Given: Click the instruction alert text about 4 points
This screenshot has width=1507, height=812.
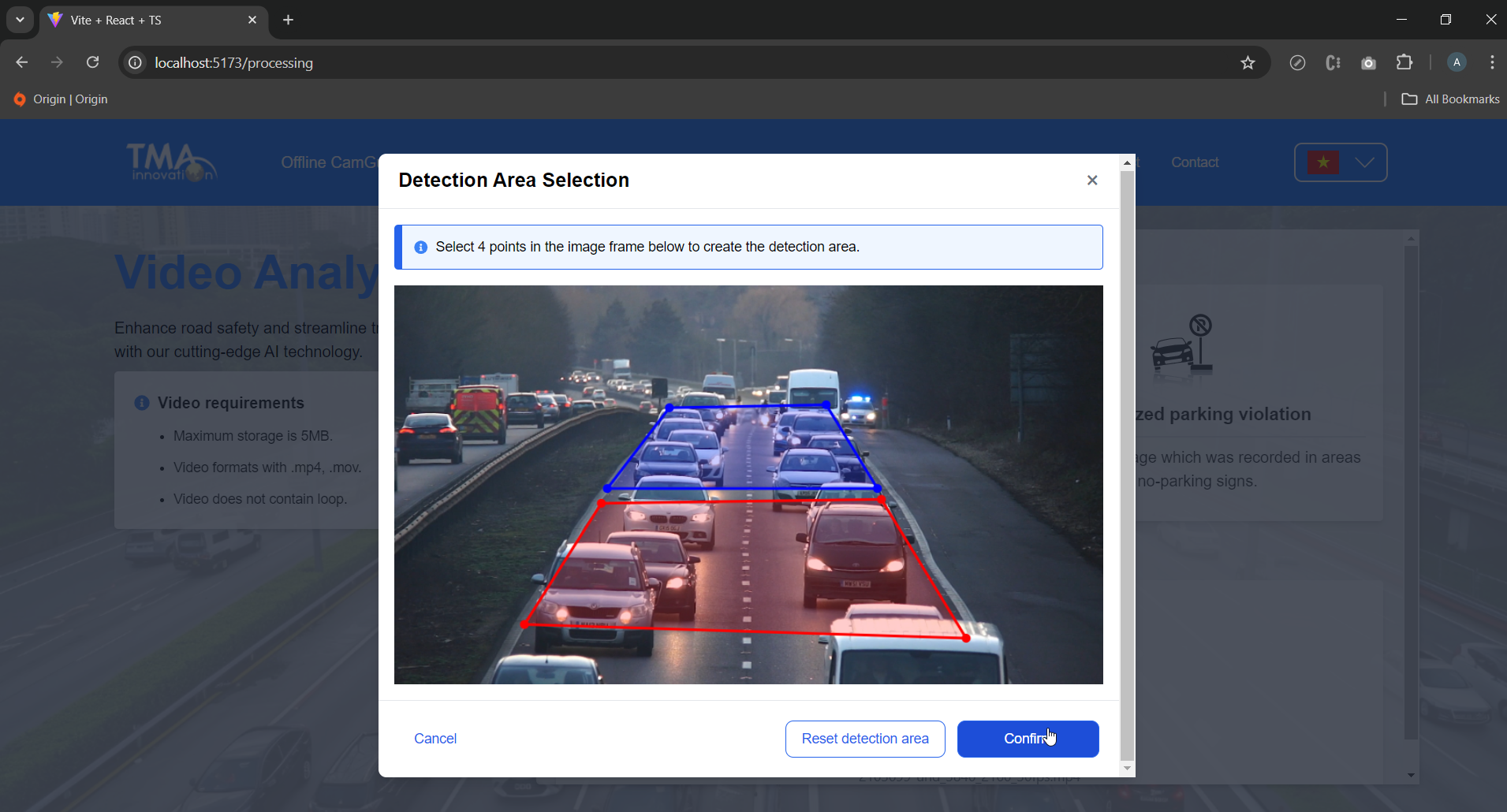Looking at the screenshot, I should click(647, 247).
